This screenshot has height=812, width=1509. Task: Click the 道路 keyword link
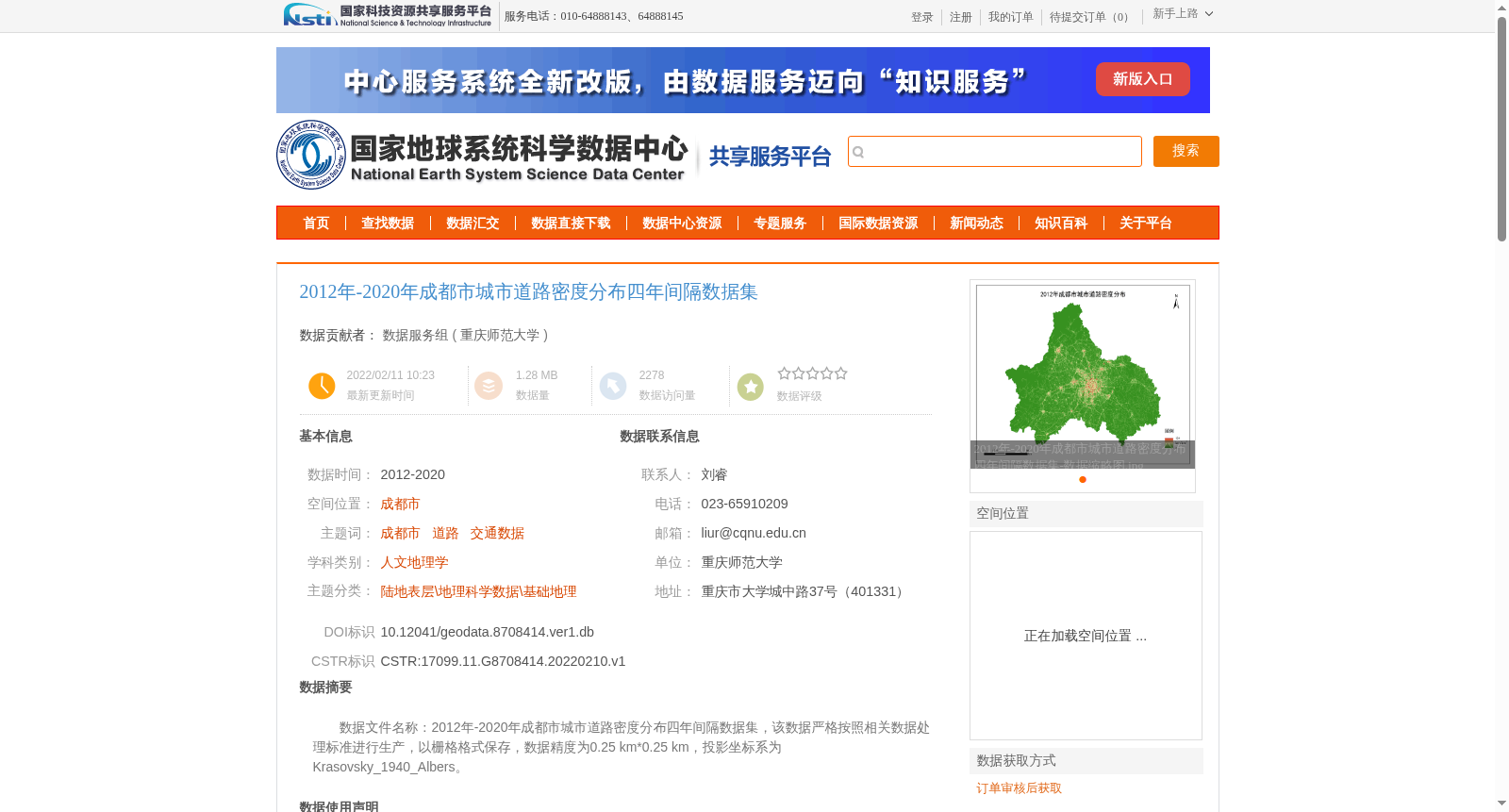tap(445, 534)
